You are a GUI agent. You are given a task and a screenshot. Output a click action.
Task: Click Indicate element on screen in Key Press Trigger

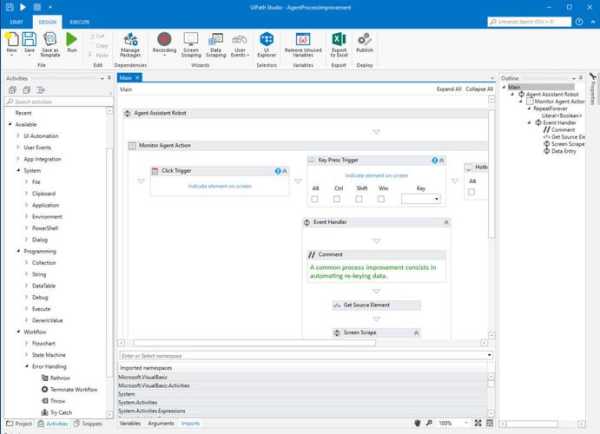tap(377, 175)
